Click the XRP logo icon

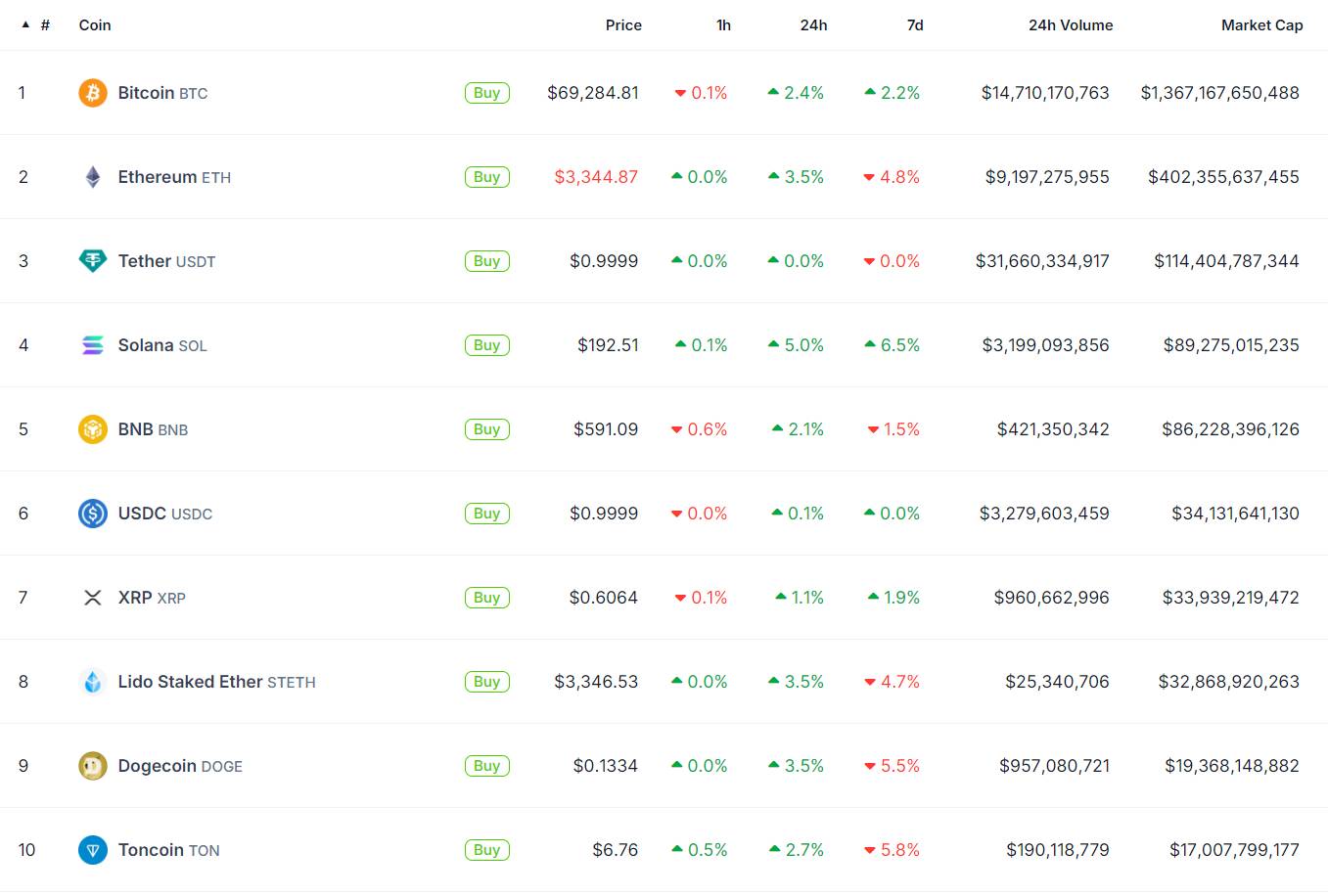pyautogui.click(x=93, y=598)
